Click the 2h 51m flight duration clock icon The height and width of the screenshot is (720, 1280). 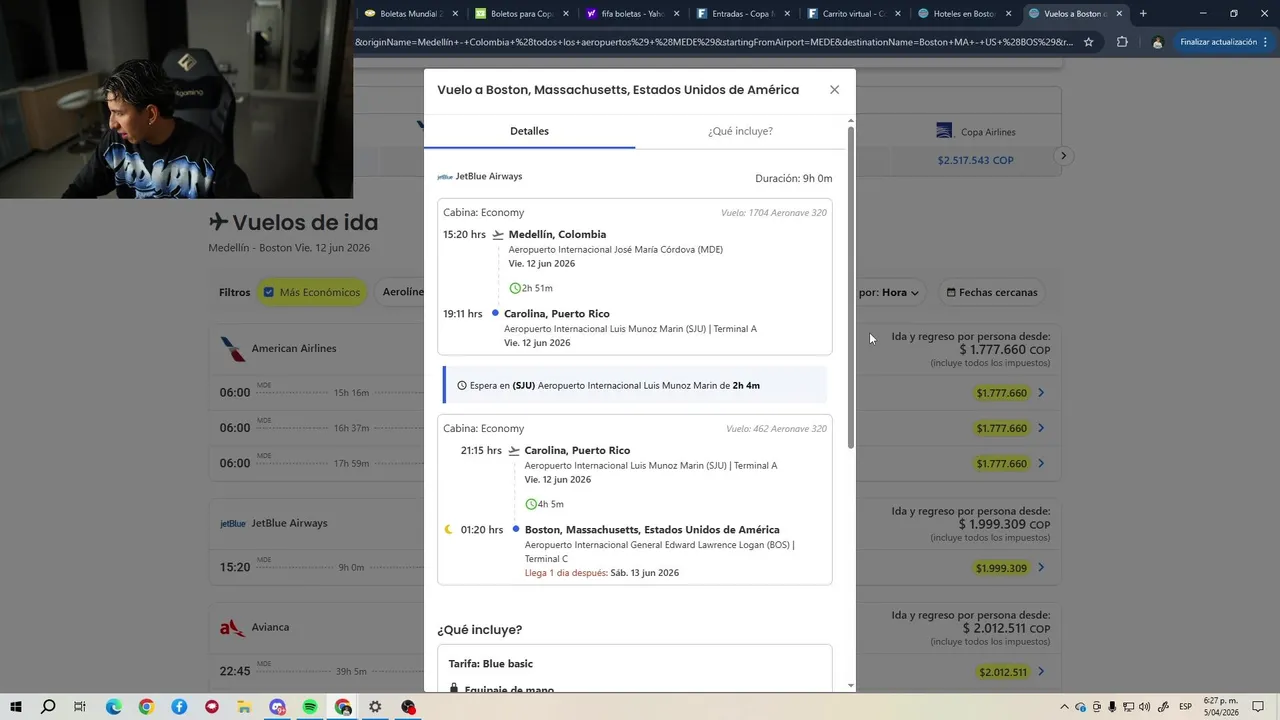point(515,288)
